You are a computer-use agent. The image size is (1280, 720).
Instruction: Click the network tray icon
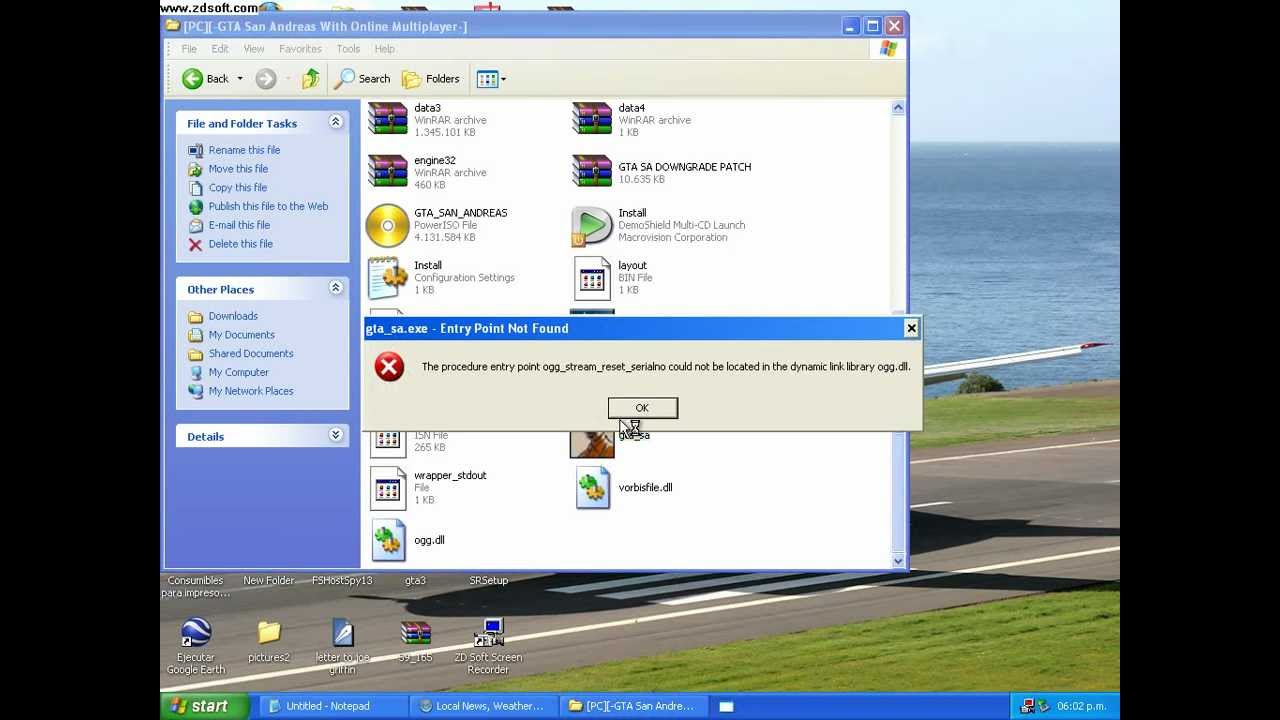(x=1028, y=706)
